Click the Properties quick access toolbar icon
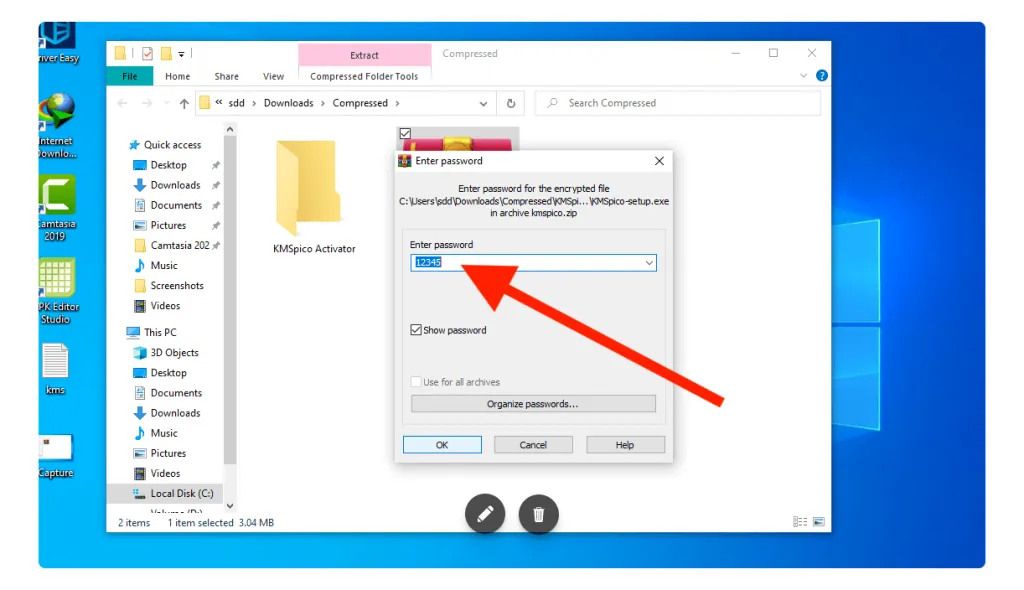Viewport: 1024px width, 590px height. [x=148, y=54]
